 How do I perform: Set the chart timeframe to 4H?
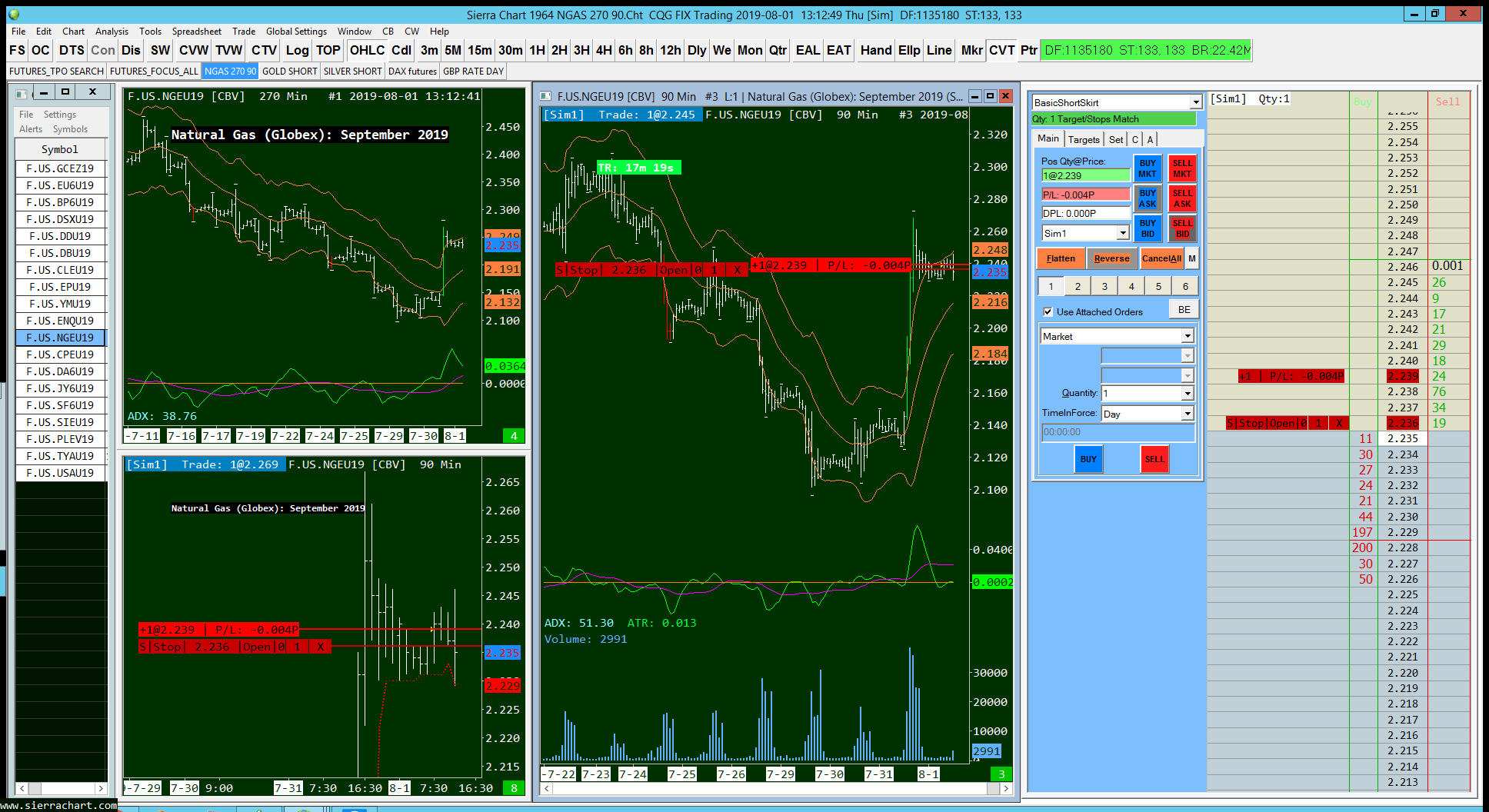tap(604, 50)
